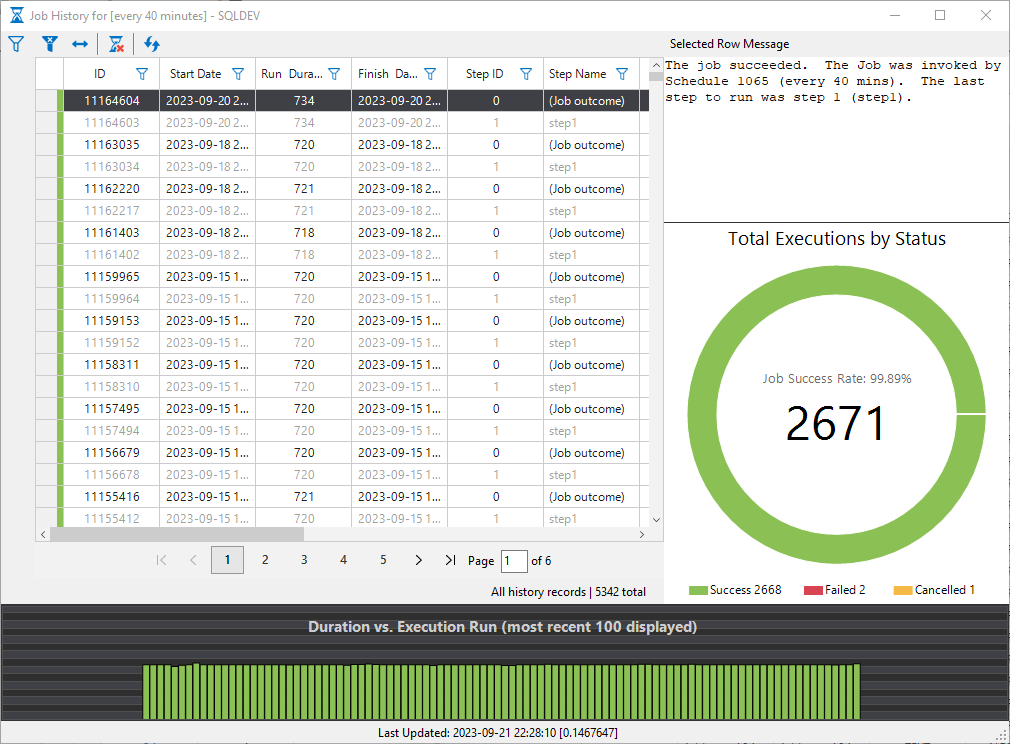
Task: Click the hourglass with red X icon
Action: pos(117,44)
